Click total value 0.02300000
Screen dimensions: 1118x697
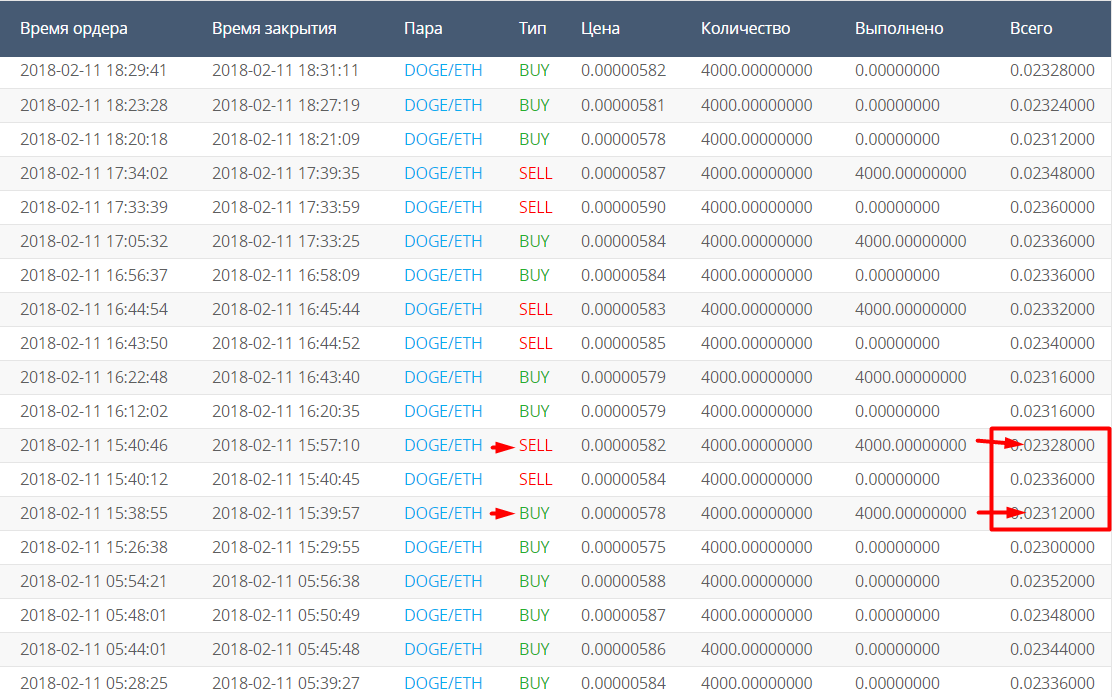1052,548
